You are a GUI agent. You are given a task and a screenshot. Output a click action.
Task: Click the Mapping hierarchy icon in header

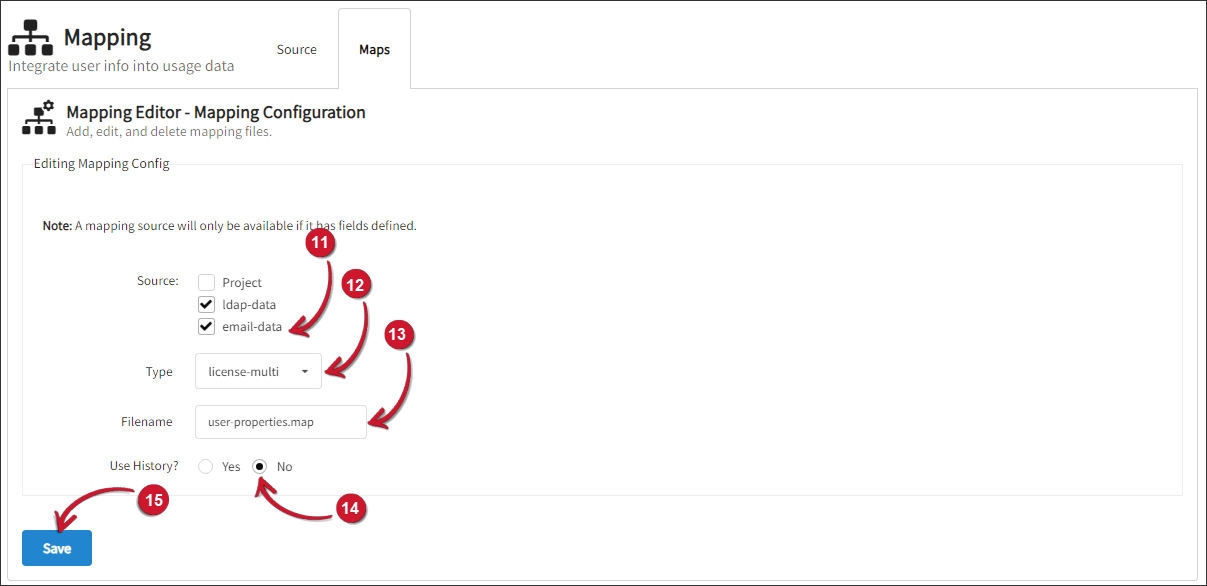[31, 37]
